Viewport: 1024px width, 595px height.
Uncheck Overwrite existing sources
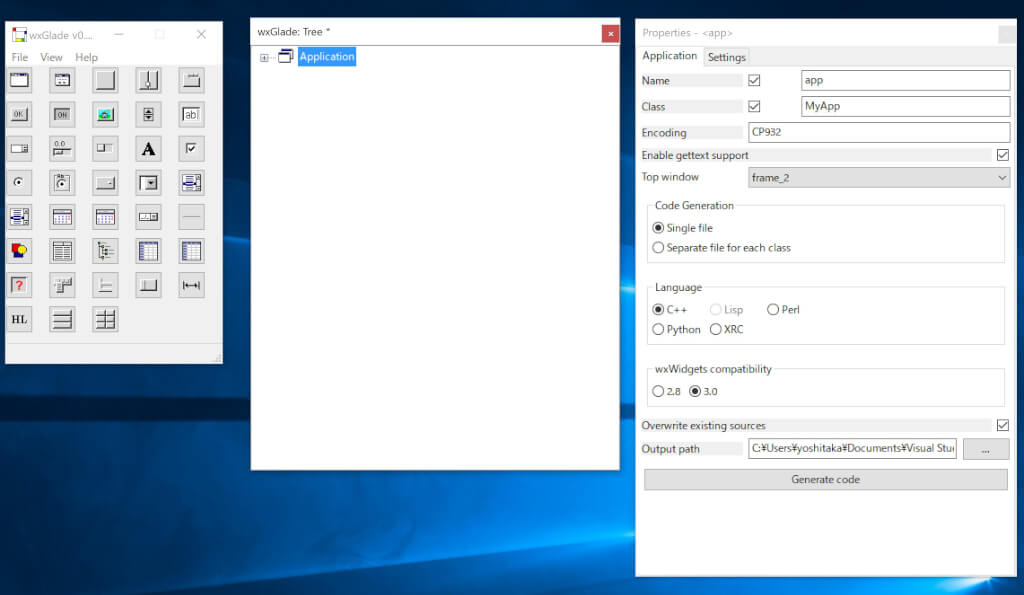click(1003, 425)
